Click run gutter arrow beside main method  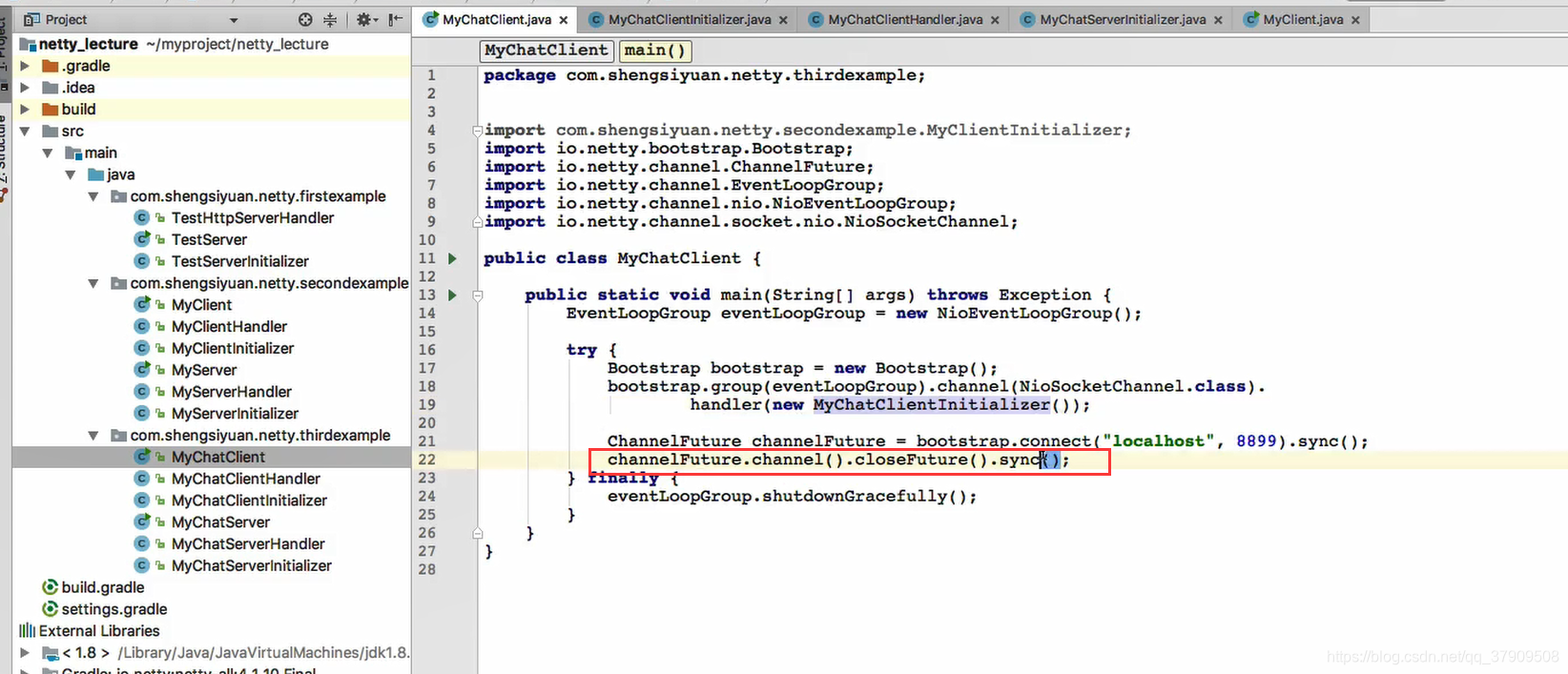point(452,296)
